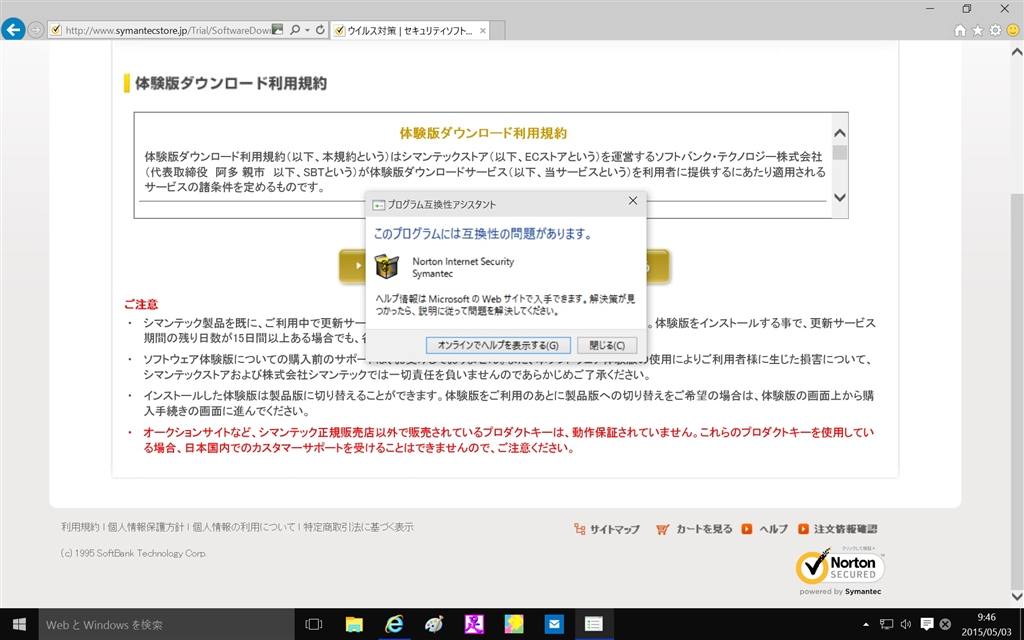Screen dimensions: 1024x640
Task: Open the Action Center notification icon
Action: pyautogui.click(x=926, y=624)
